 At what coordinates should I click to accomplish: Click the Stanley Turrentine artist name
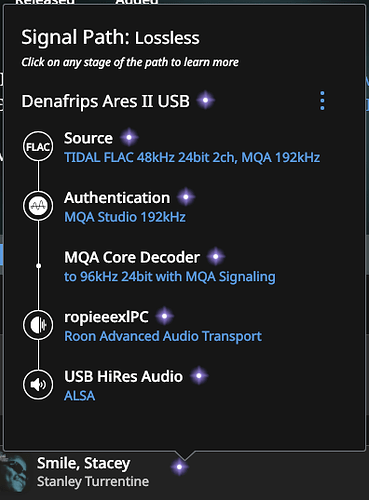point(93,482)
